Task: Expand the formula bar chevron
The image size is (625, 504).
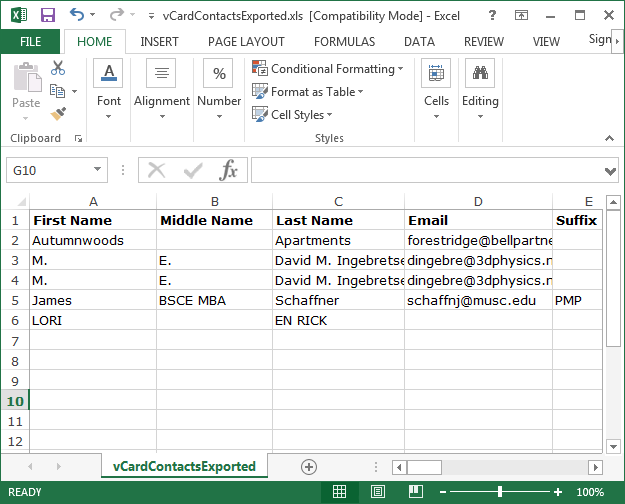Action: (x=610, y=171)
